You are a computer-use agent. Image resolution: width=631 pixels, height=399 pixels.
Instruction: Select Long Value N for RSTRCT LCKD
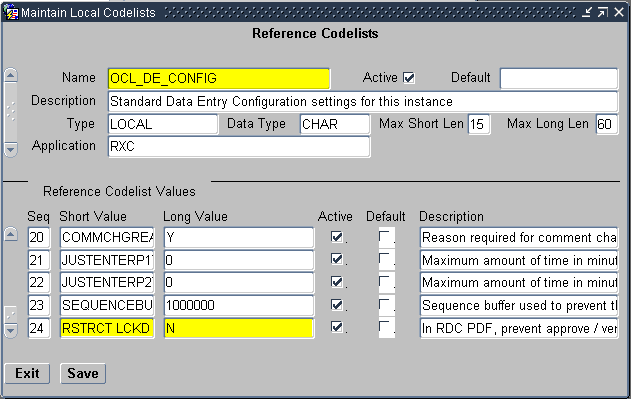(239, 328)
